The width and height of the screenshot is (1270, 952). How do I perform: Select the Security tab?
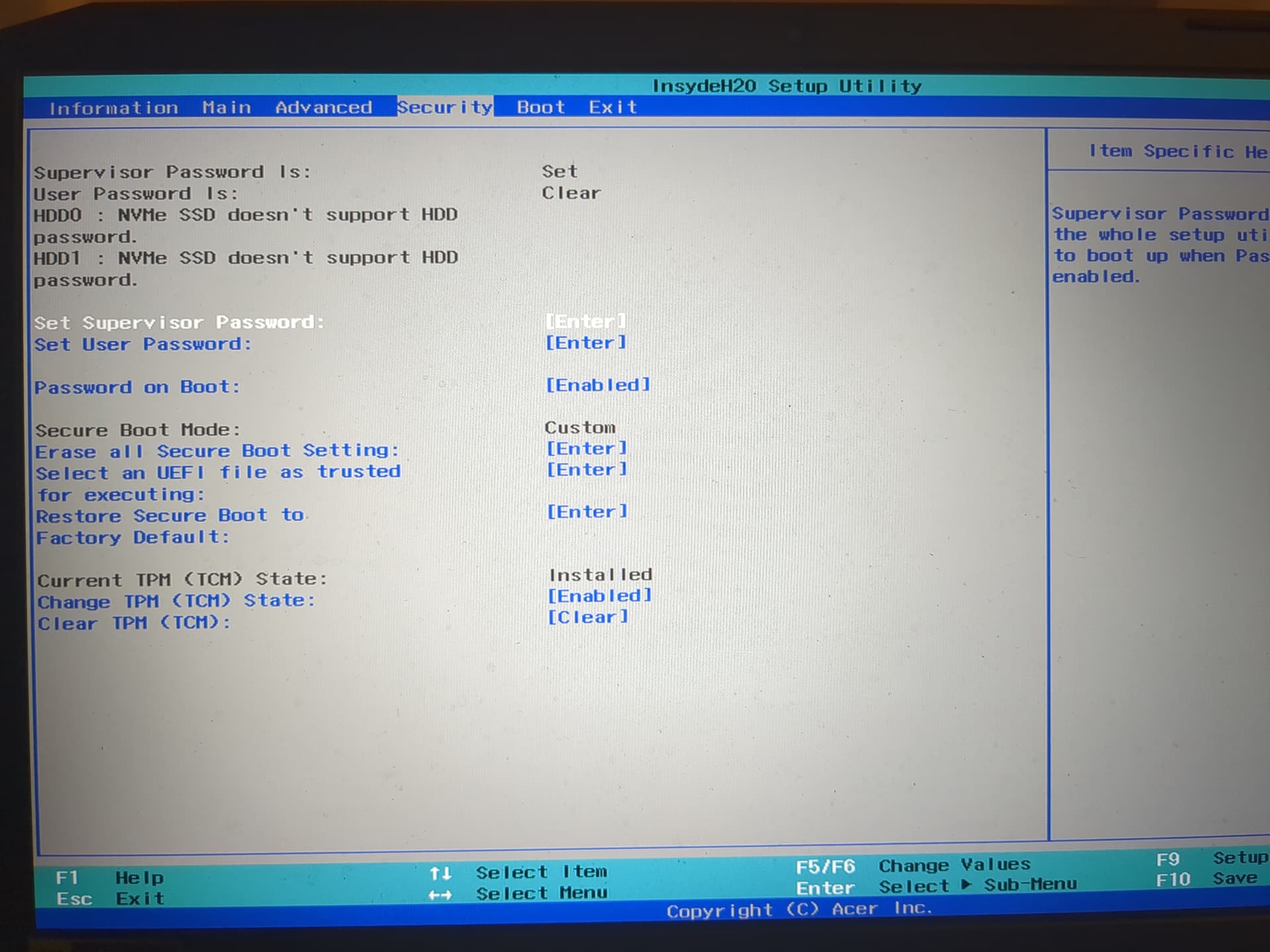coord(444,107)
